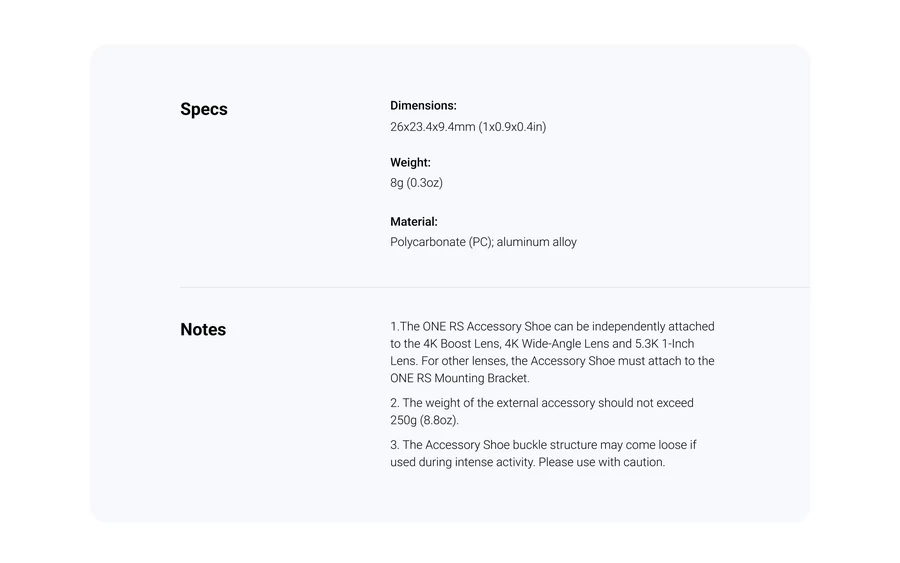Click the (1x0.9x0.4in) inch measurement
This screenshot has width=900, height=563.
(x=512, y=127)
